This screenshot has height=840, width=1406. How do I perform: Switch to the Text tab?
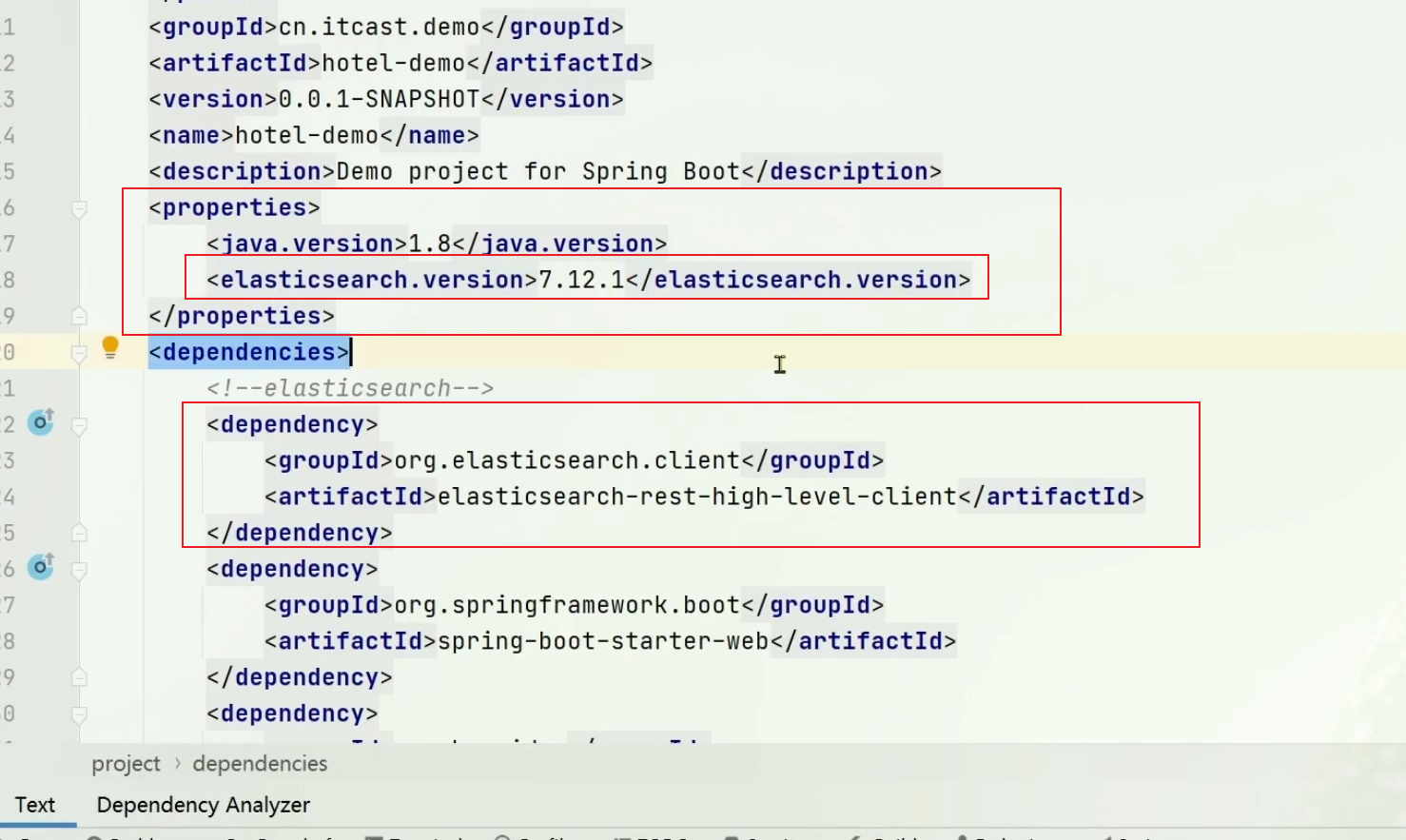point(35,805)
